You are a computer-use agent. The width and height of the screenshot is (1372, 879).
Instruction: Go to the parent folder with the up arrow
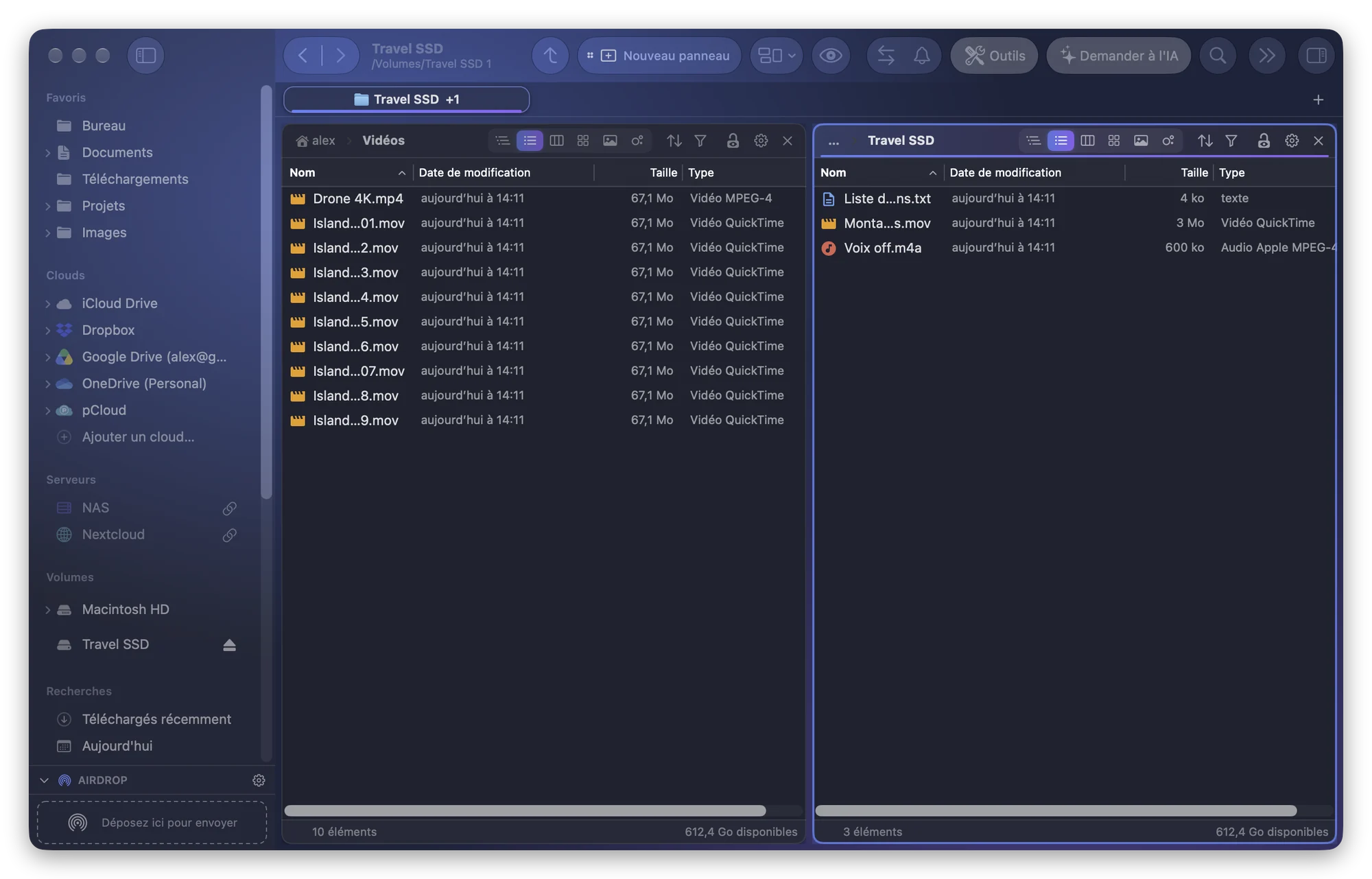pyautogui.click(x=550, y=55)
